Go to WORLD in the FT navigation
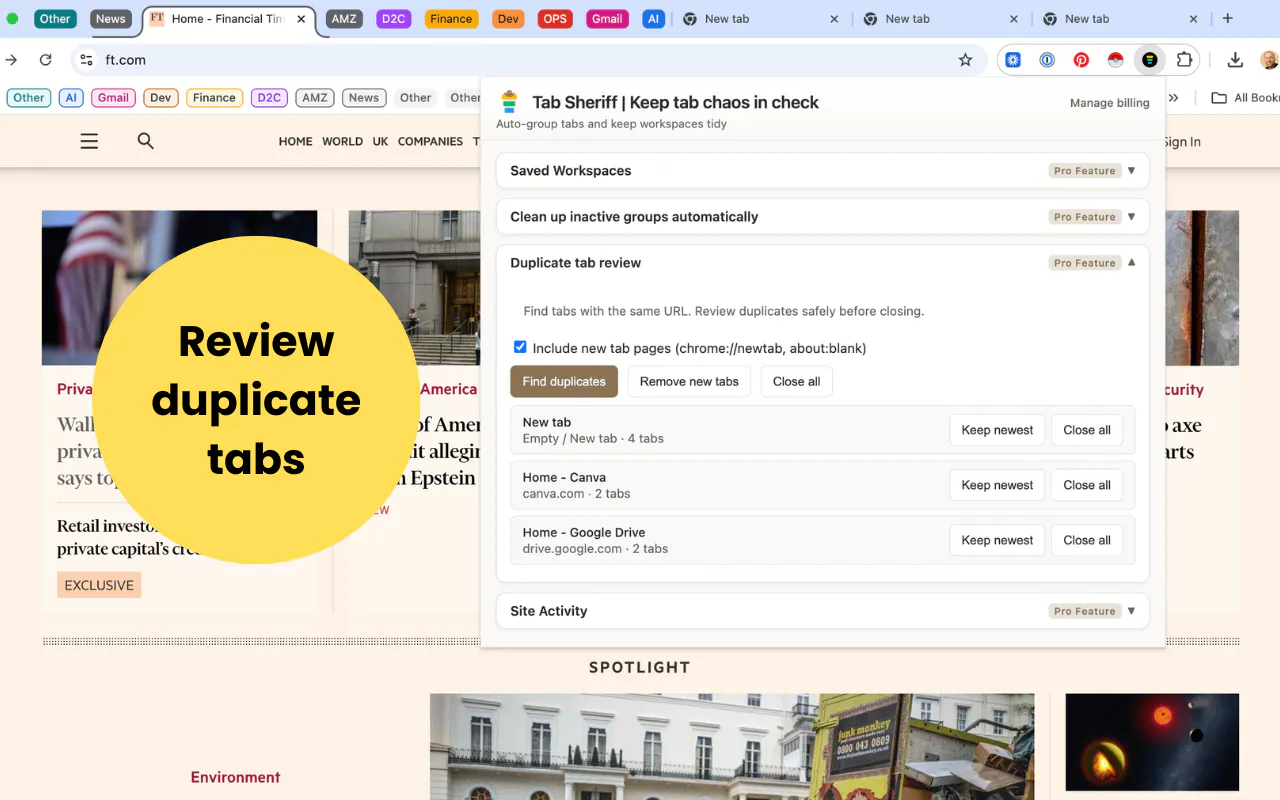Viewport: 1280px width, 800px height. pos(342,142)
